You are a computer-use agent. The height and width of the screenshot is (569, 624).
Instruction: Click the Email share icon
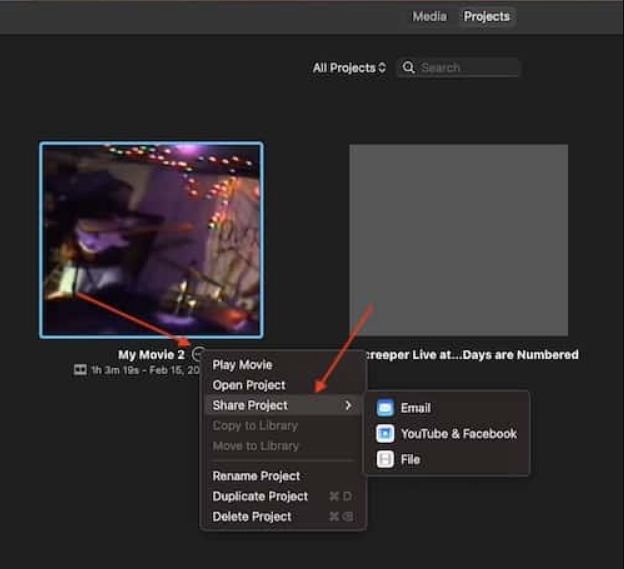(x=385, y=408)
